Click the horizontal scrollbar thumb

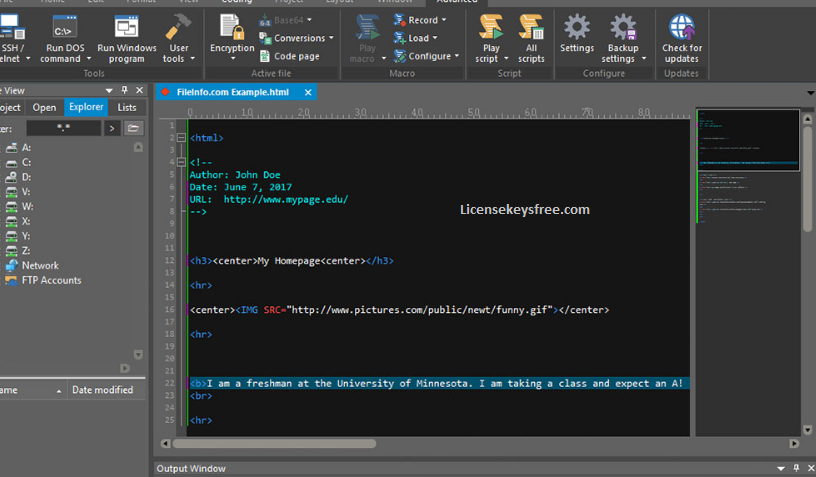tap(274, 444)
